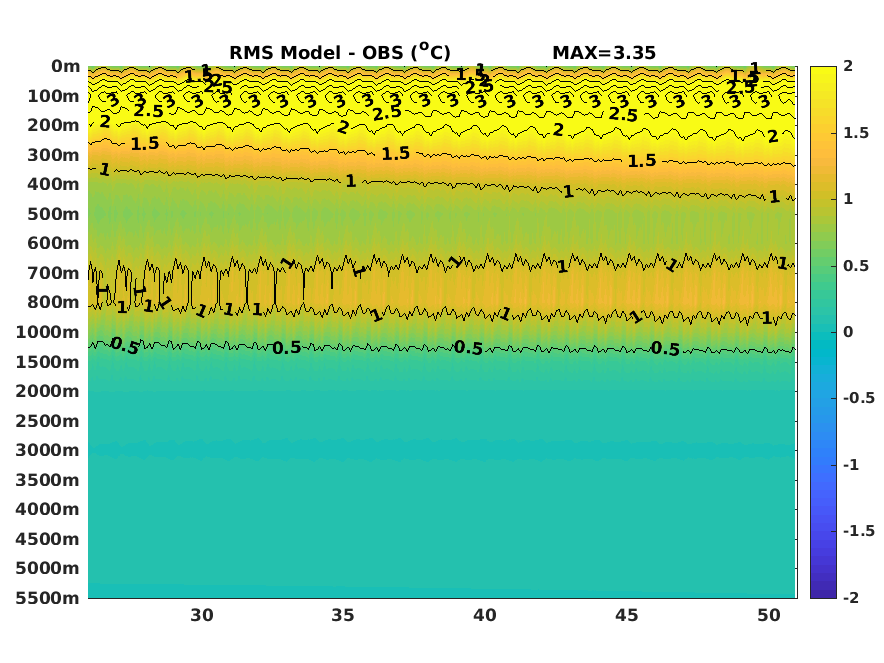This screenshot has width=884, height=663.
Task: Click the '4500m' depth axis label
Action: pos(47,539)
